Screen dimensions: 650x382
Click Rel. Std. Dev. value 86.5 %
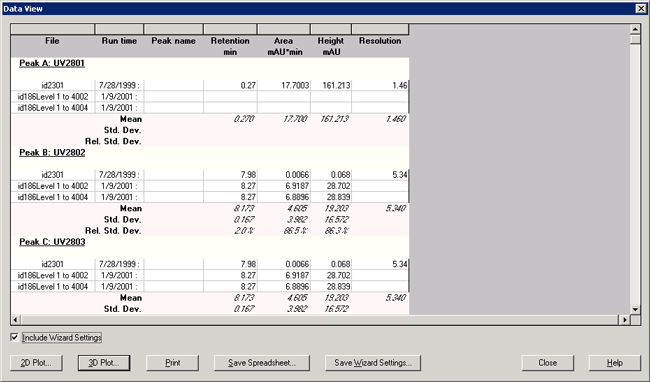pos(295,231)
